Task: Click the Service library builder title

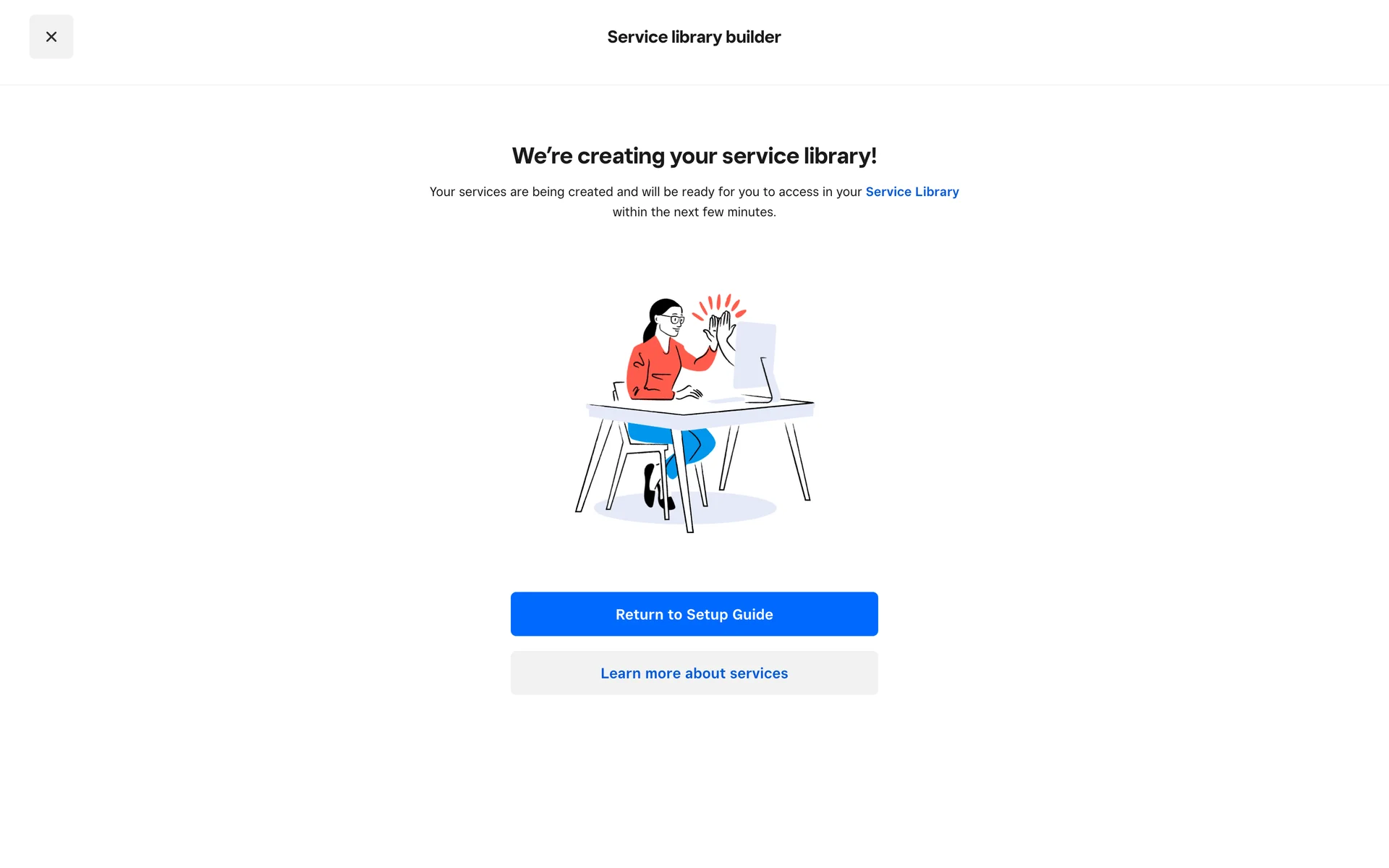Action: (x=694, y=37)
